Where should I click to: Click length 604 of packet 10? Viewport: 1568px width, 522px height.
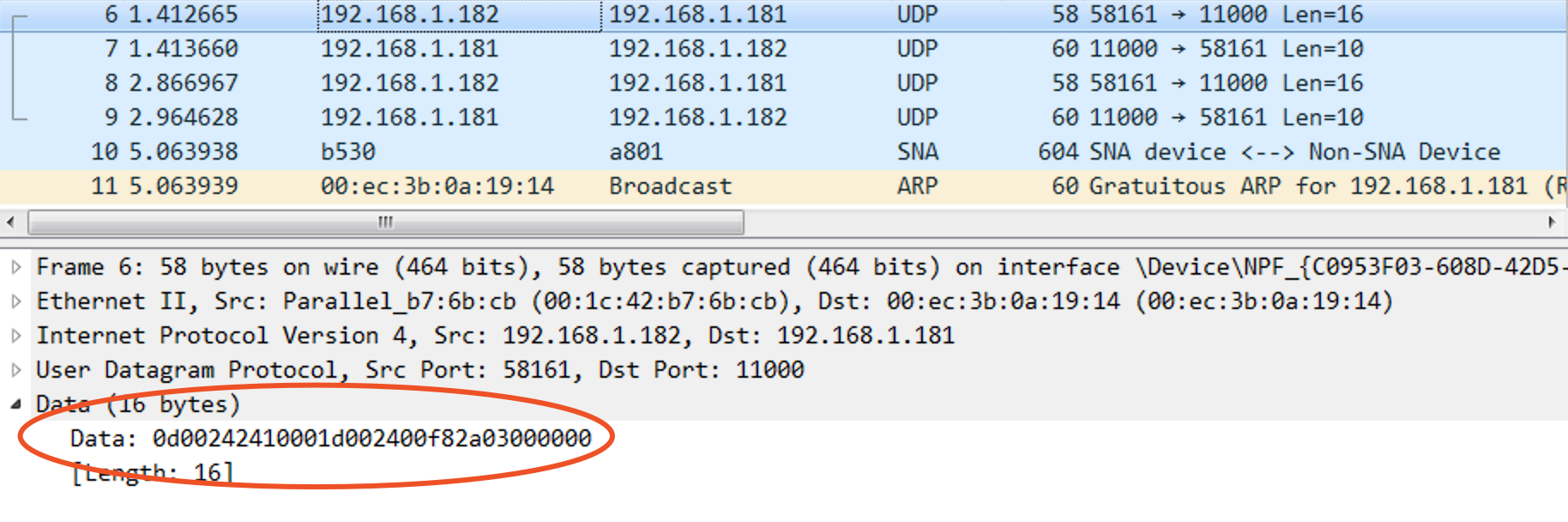click(x=1058, y=152)
